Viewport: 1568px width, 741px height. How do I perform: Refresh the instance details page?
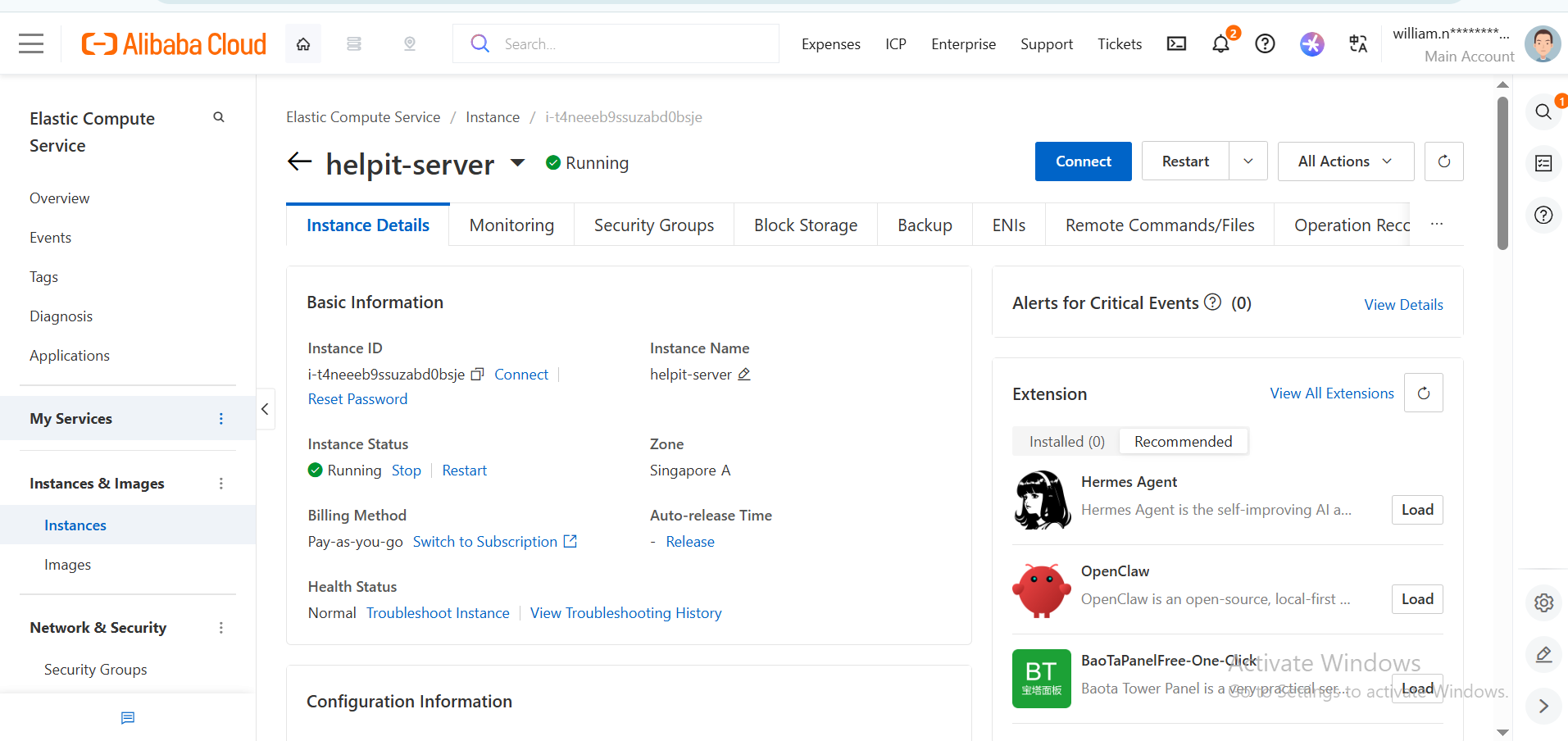click(1444, 161)
